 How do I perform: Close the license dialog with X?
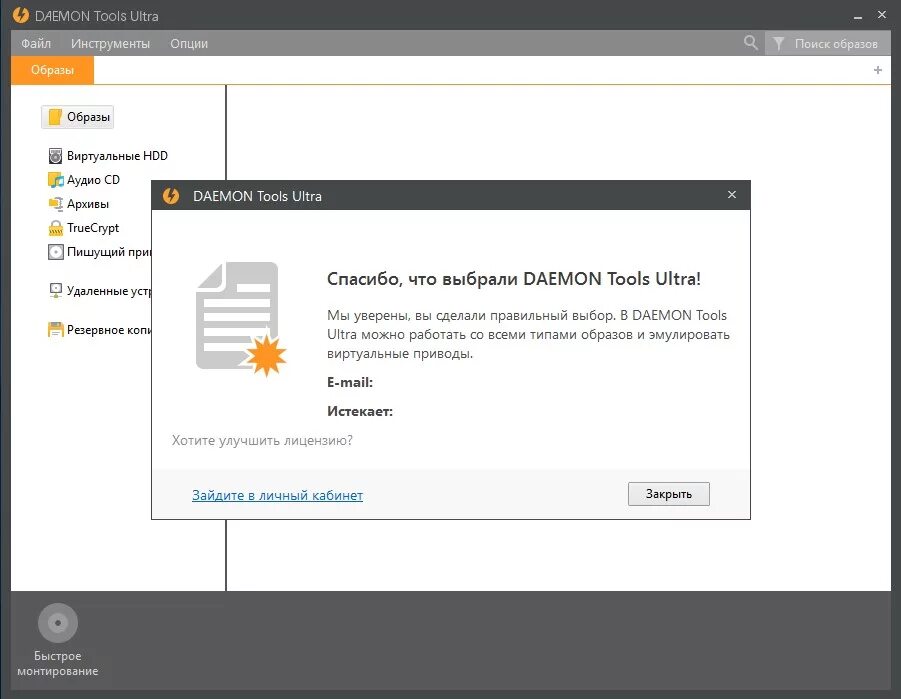(x=731, y=195)
